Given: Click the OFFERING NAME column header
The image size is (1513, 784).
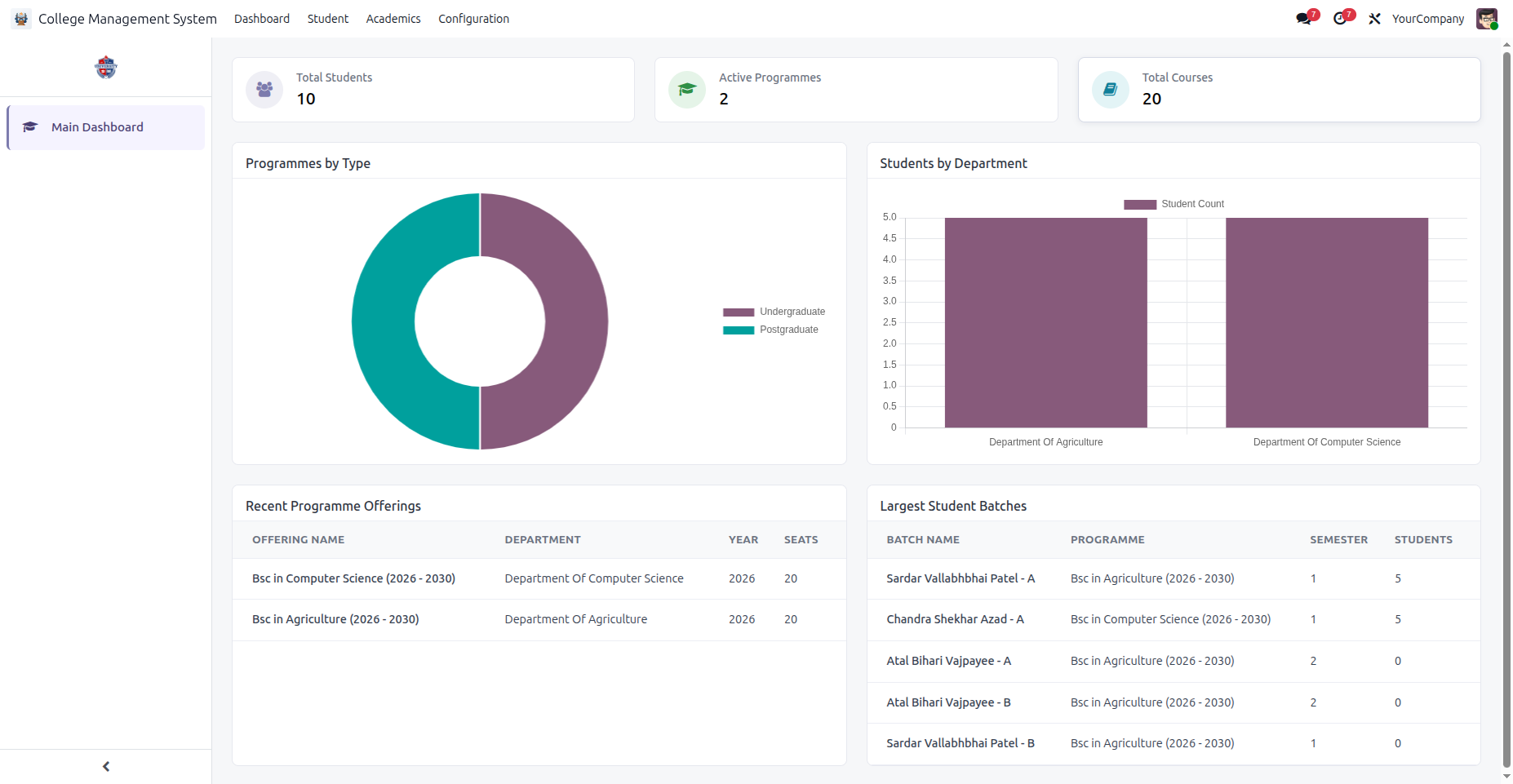Looking at the screenshot, I should (x=298, y=540).
